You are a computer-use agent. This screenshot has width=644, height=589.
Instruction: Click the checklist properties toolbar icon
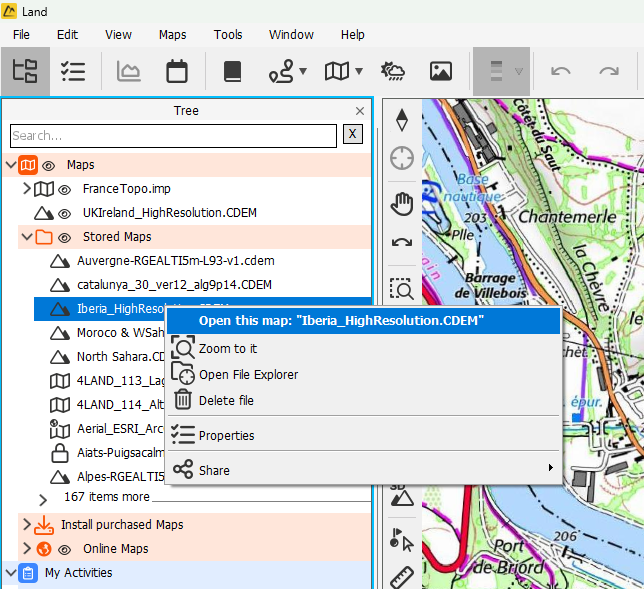(73, 71)
